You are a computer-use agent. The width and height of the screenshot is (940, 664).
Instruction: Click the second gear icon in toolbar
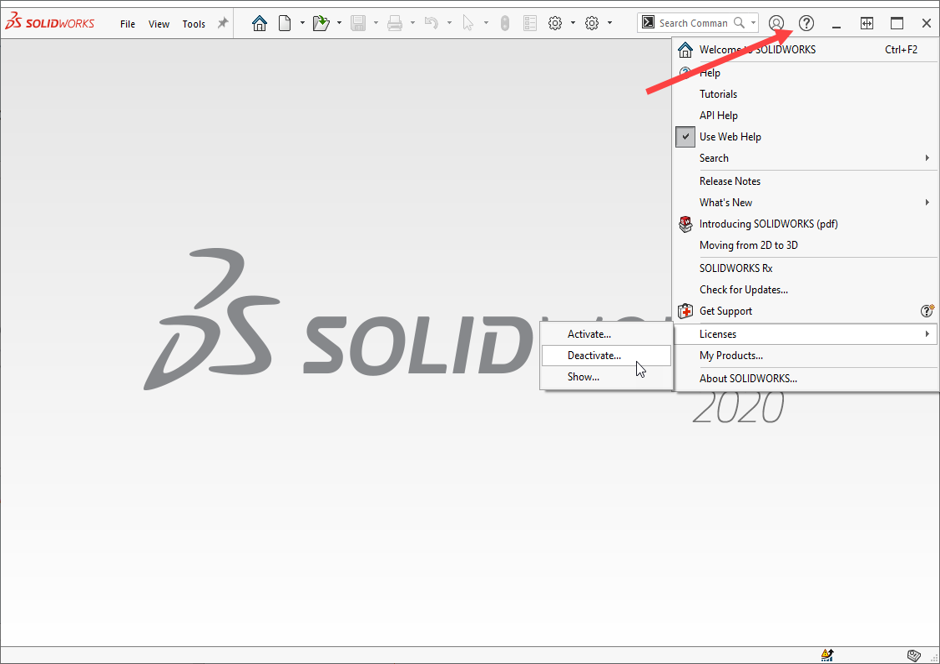click(x=592, y=23)
